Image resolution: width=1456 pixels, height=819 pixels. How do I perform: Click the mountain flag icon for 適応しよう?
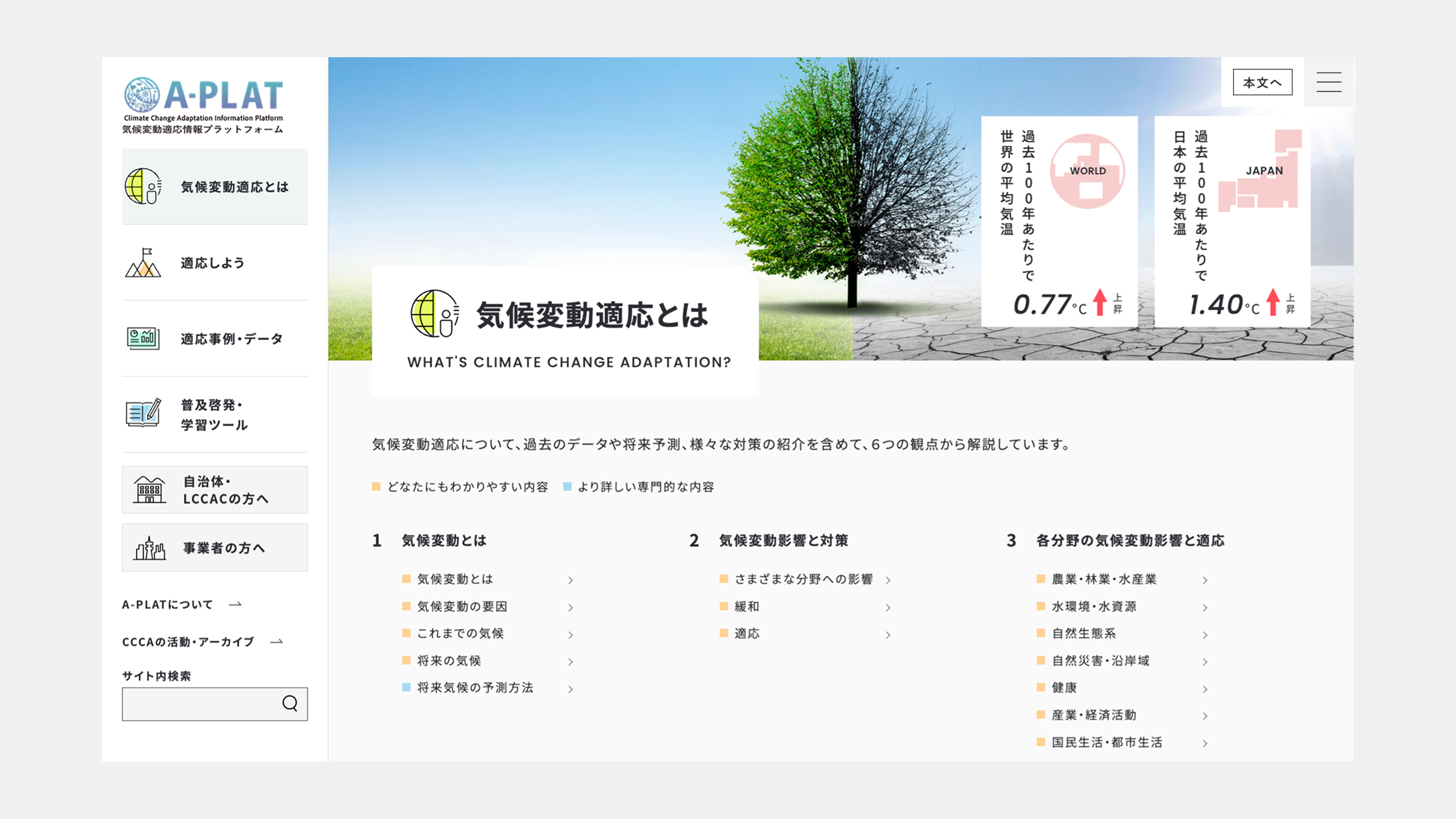coord(144,263)
